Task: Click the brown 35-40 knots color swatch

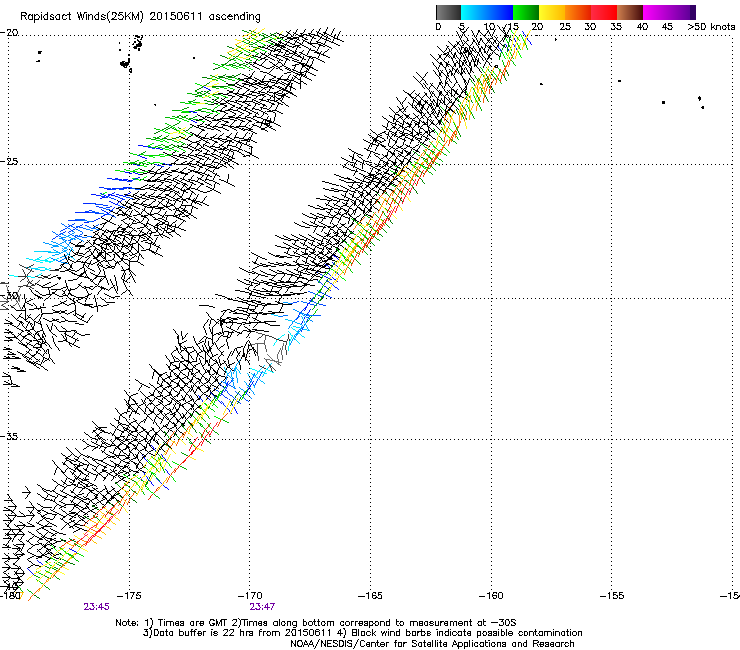Action: 630,12
